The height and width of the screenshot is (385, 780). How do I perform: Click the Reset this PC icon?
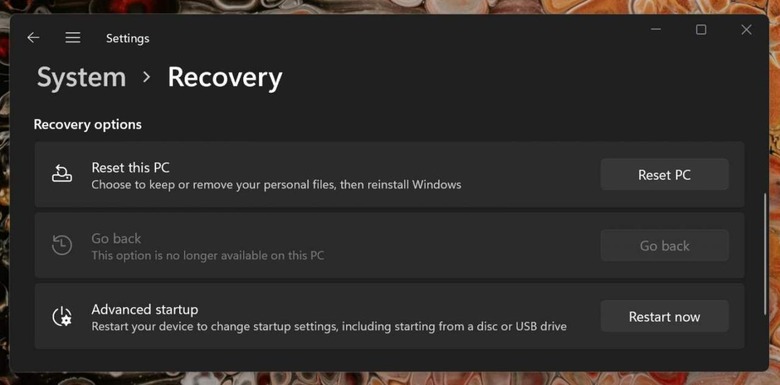tap(62, 175)
